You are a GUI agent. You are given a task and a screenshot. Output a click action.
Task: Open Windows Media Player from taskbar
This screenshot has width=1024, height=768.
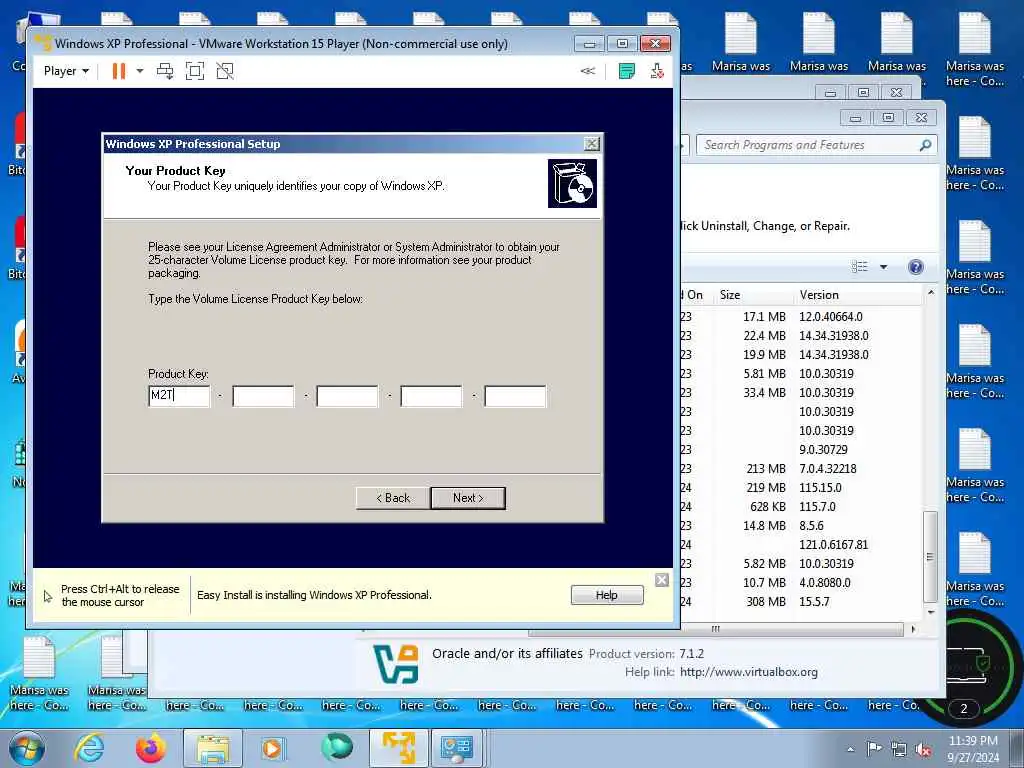273,748
